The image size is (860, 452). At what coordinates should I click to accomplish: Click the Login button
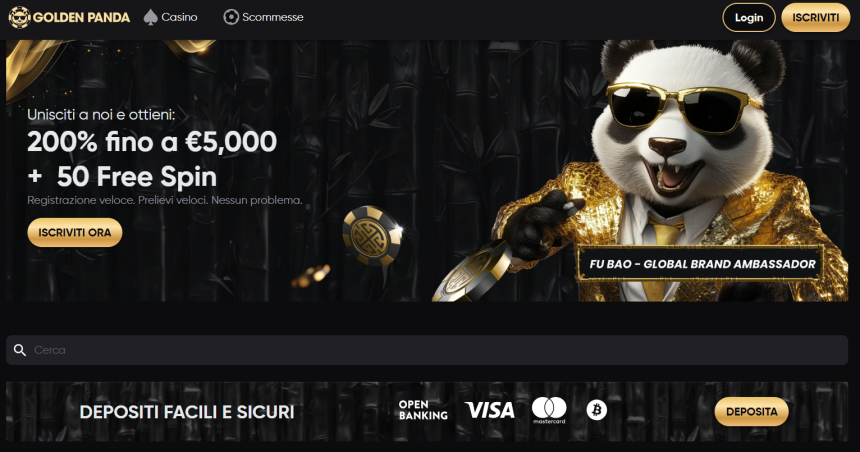coord(749,18)
